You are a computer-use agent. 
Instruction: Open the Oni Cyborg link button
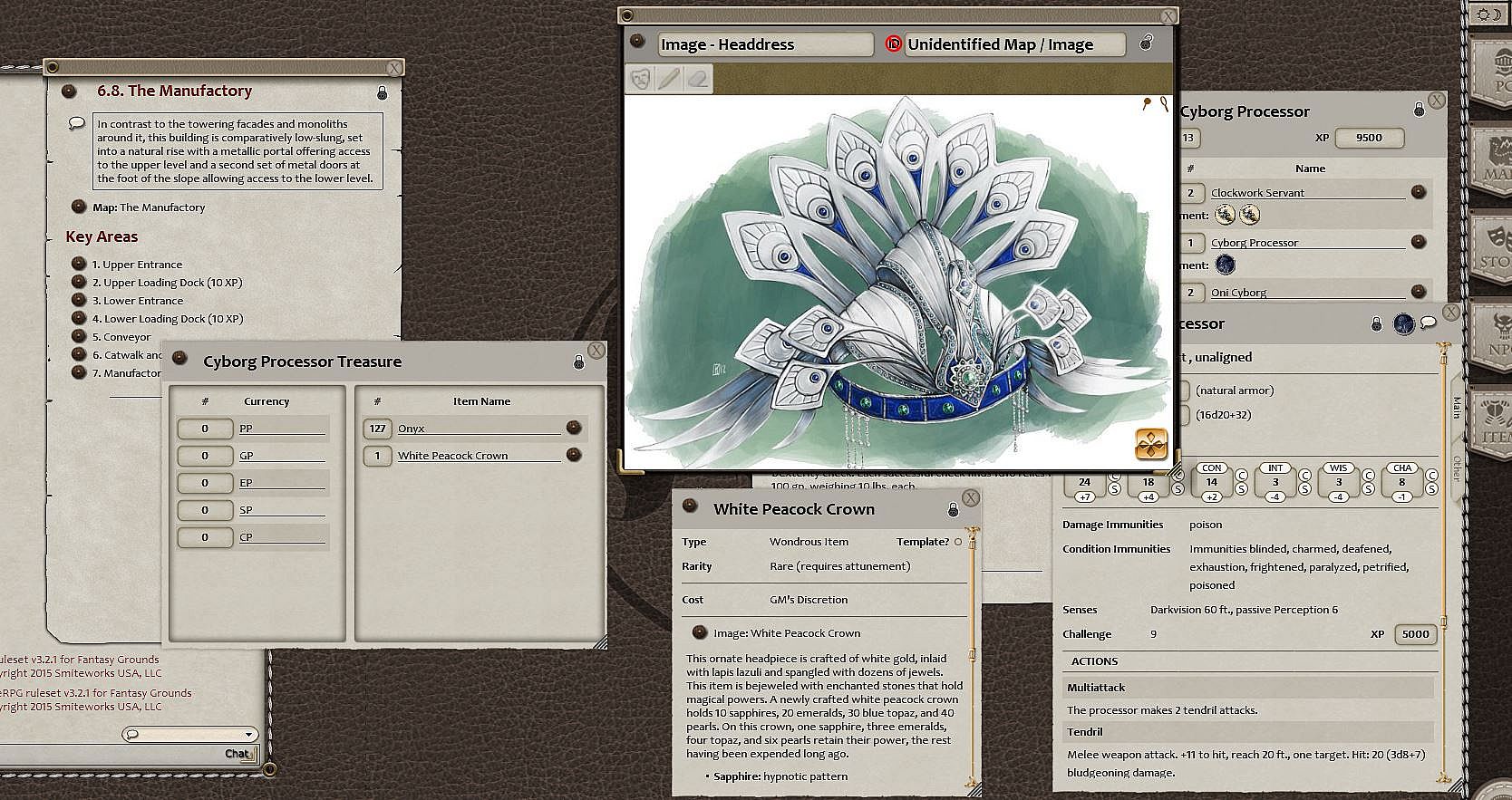(x=1419, y=292)
